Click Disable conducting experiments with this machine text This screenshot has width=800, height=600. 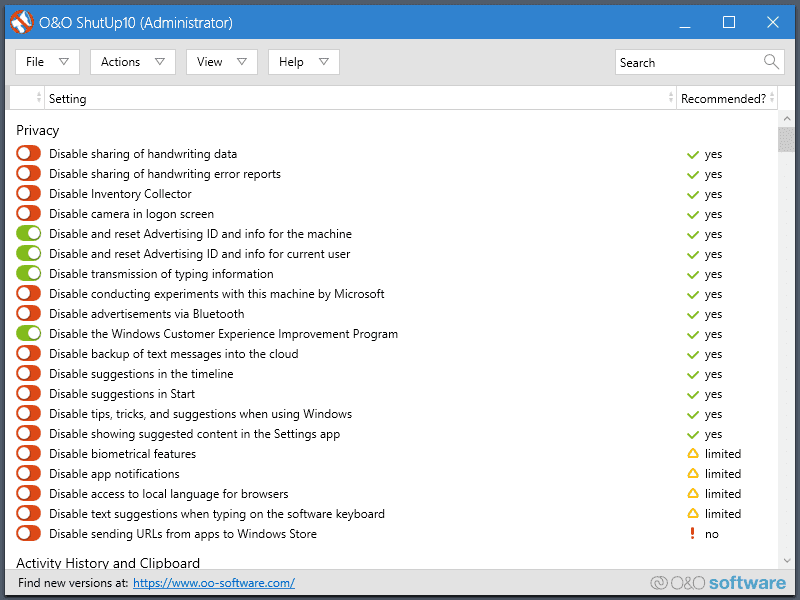tap(216, 294)
